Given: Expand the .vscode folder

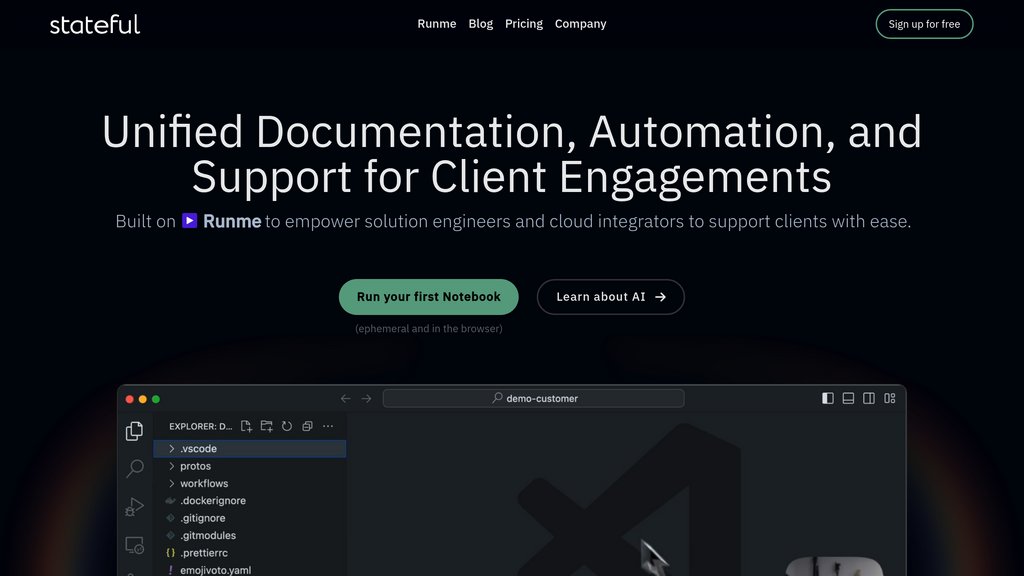Looking at the screenshot, I should point(198,449).
